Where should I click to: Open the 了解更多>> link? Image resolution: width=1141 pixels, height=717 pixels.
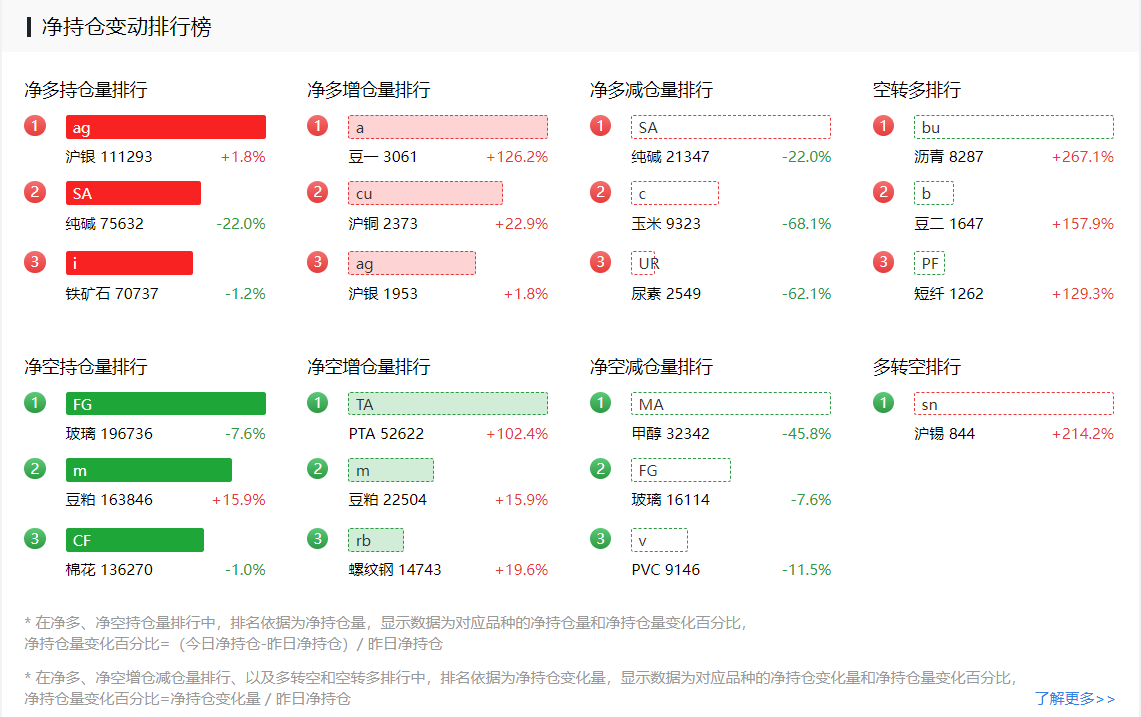point(1075,699)
